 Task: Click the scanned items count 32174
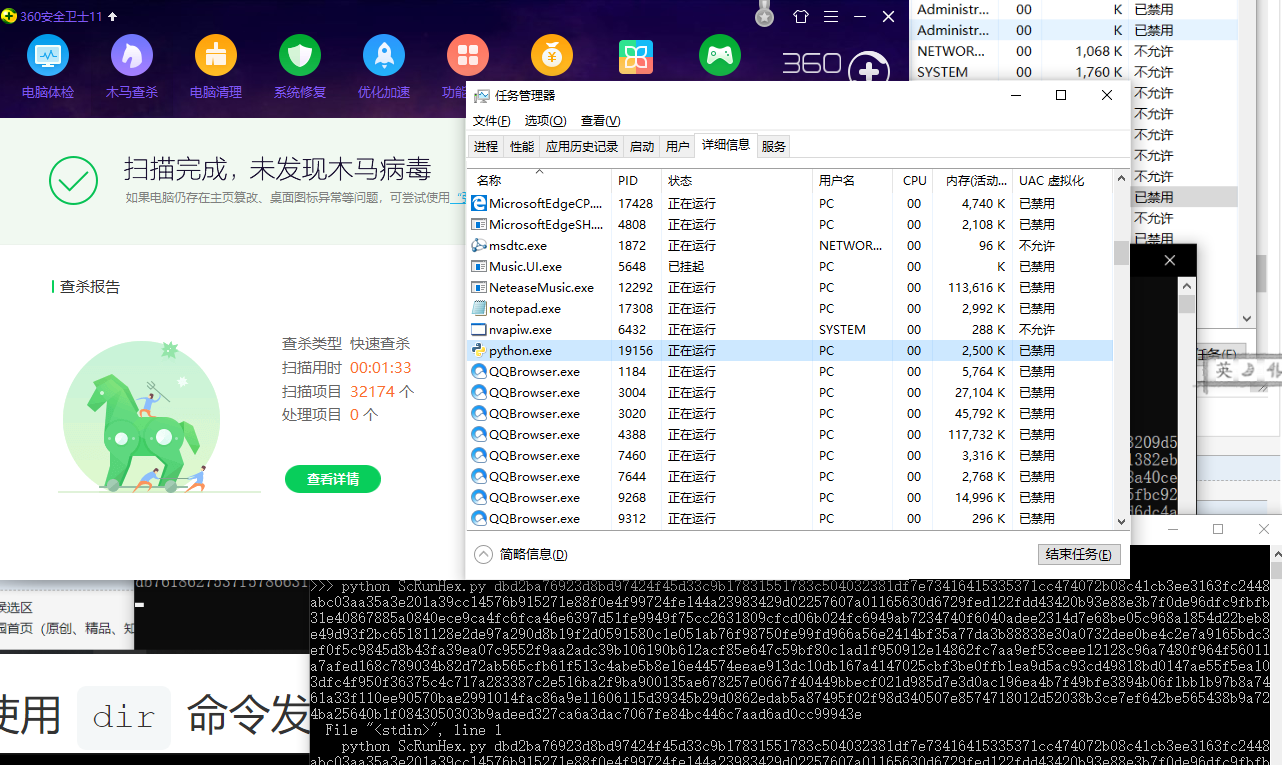coord(373,392)
